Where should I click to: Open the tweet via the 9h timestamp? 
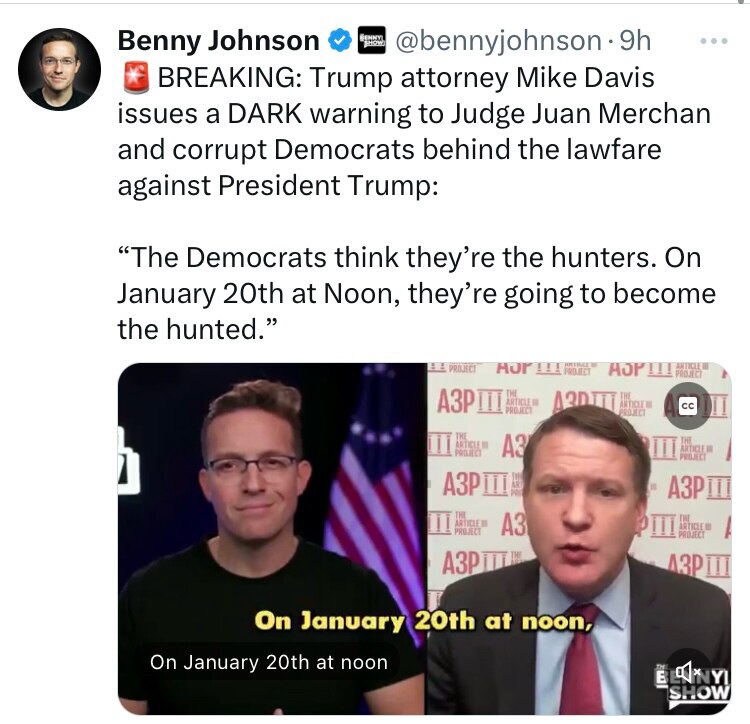pos(635,41)
